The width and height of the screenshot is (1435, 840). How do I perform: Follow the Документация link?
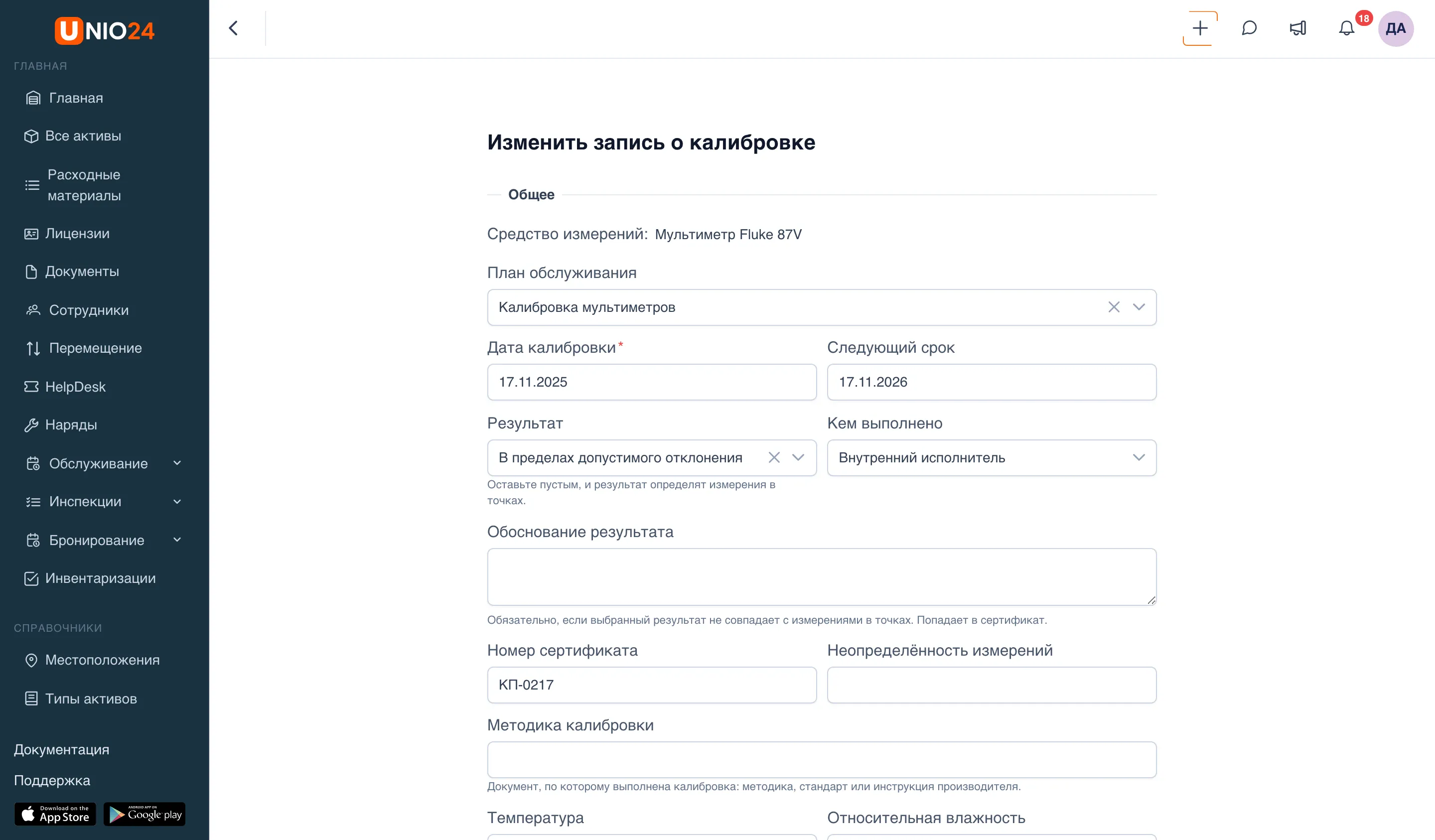pyautogui.click(x=61, y=749)
